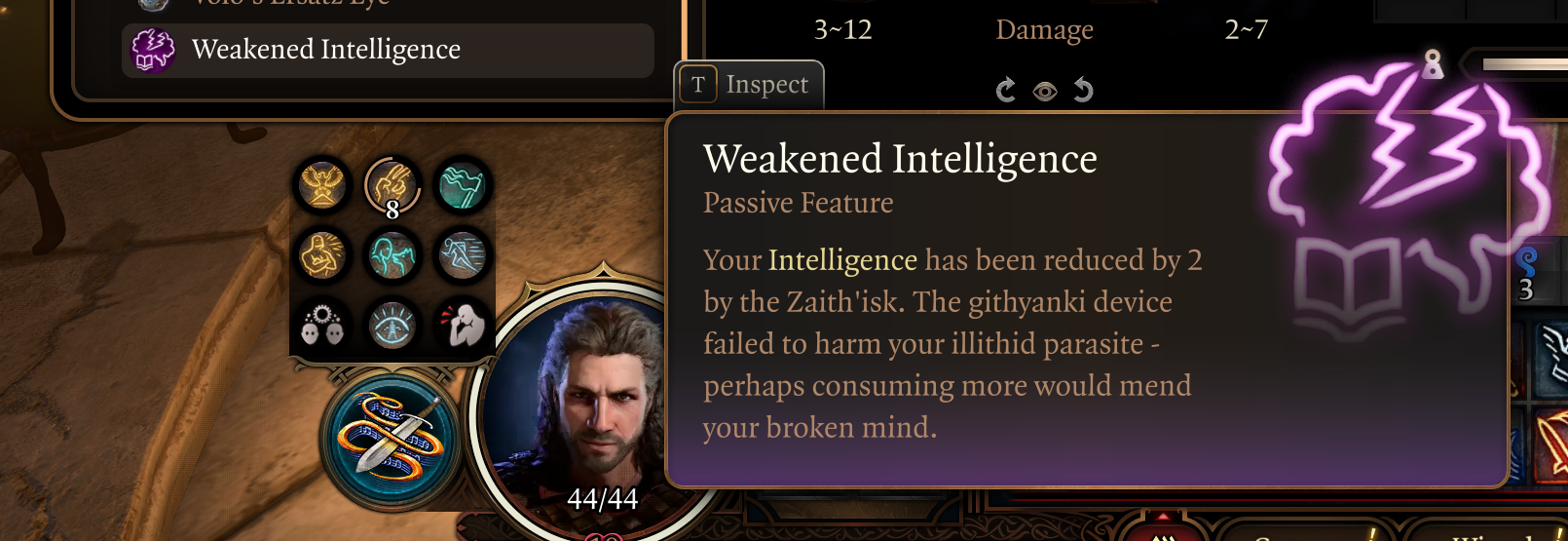
Task: Click the running figure status icon
Action: click(462, 255)
